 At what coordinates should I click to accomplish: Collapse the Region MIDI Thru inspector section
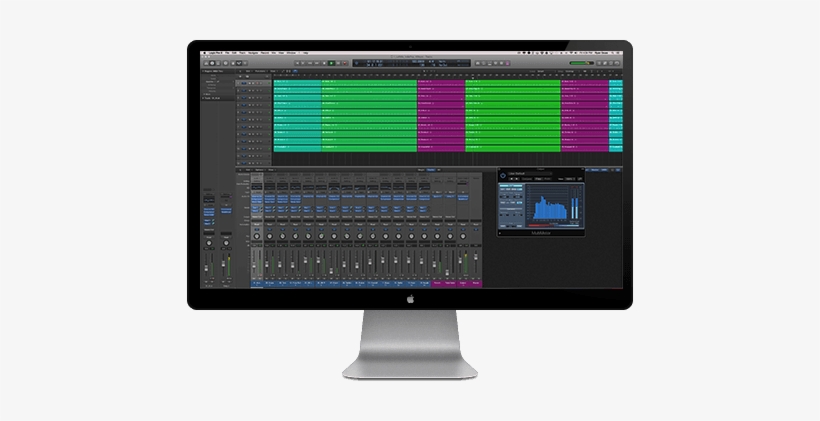(202, 71)
